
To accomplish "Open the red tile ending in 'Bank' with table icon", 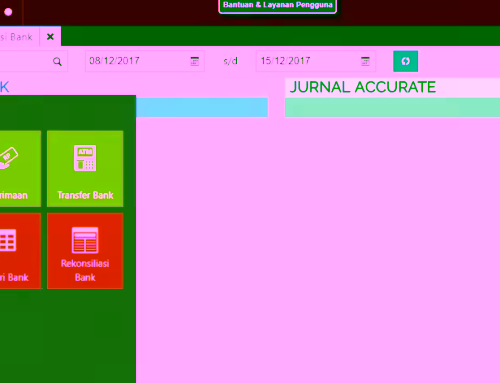I will (20, 251).
